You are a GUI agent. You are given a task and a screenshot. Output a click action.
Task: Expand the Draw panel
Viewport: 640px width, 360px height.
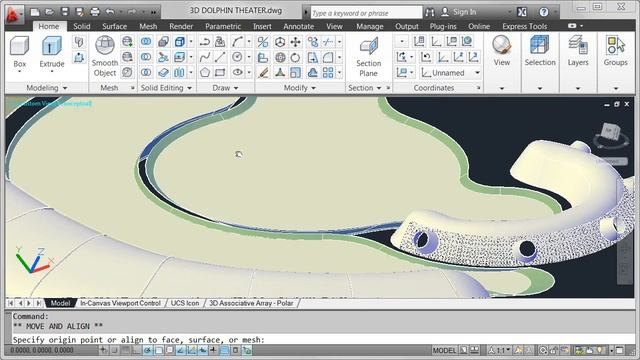(225, 88)
